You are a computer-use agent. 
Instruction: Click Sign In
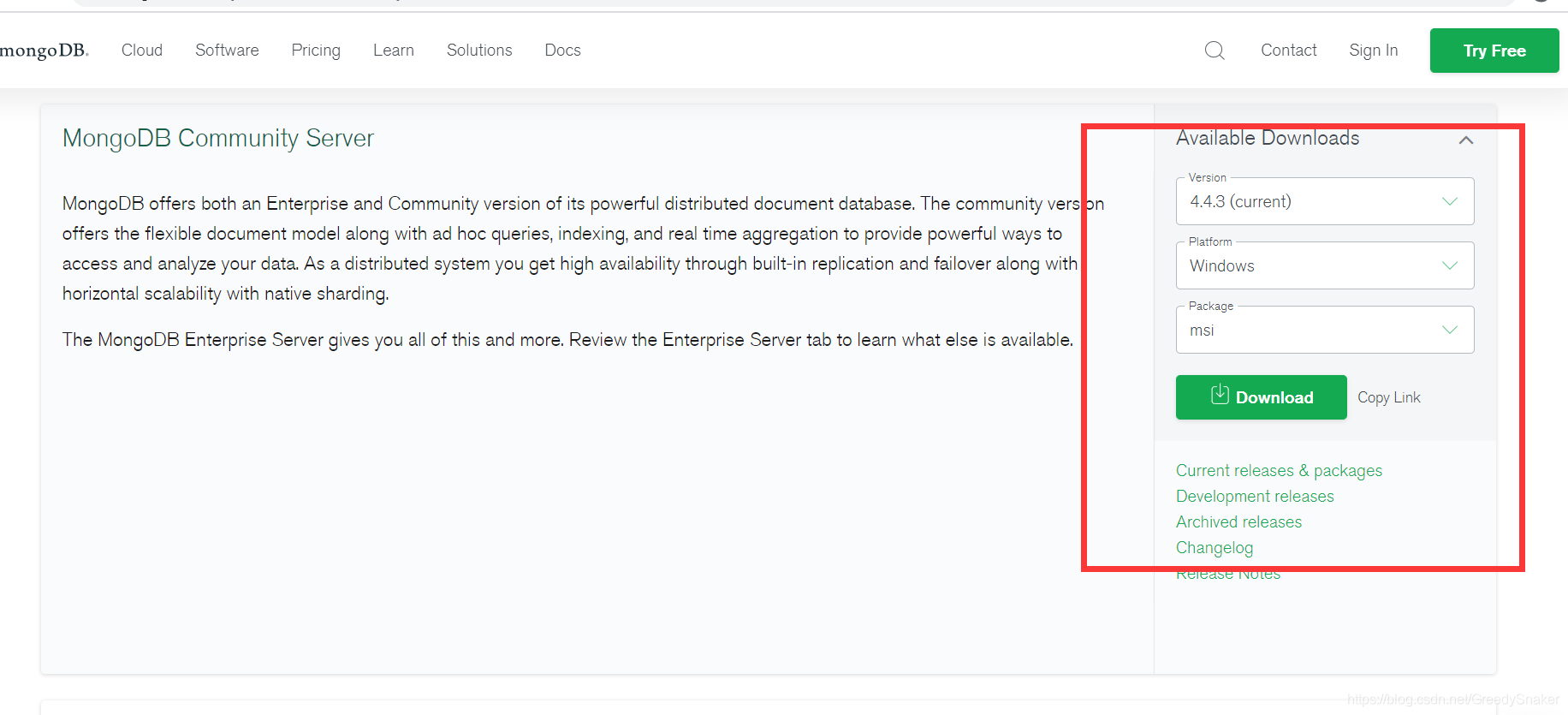[x=1374, y=51]
